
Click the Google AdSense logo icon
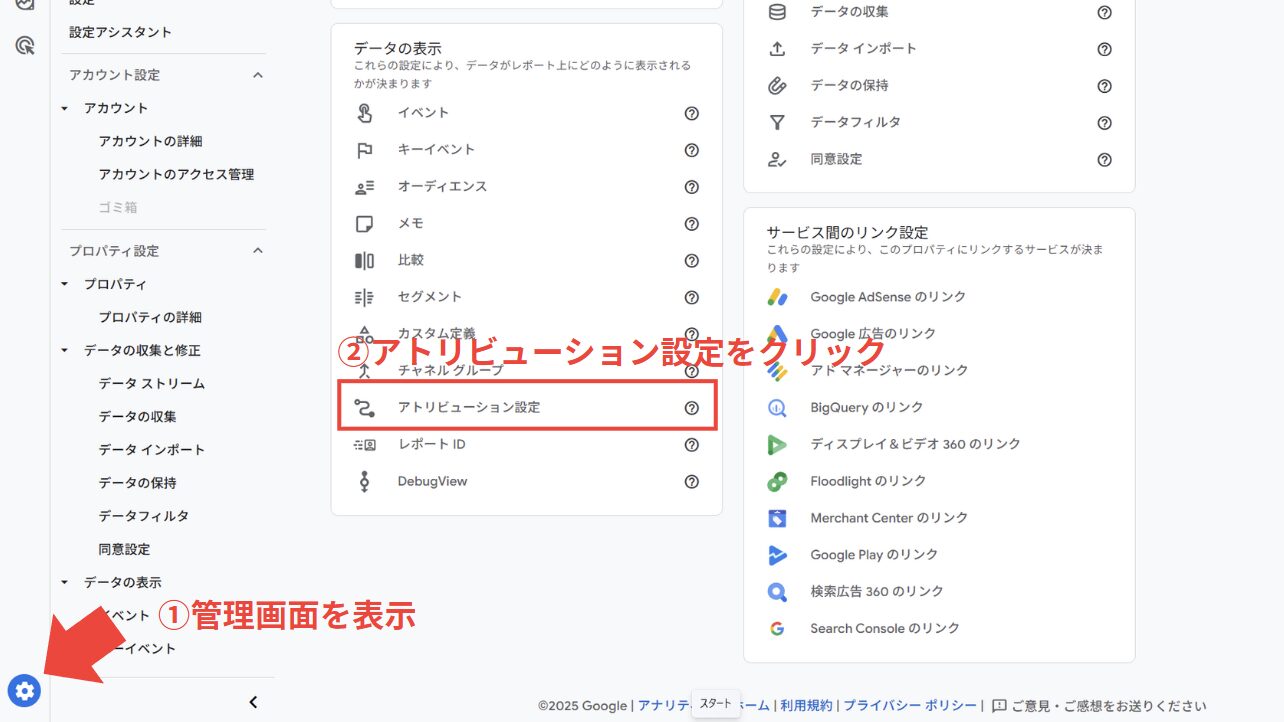(777, 297)
